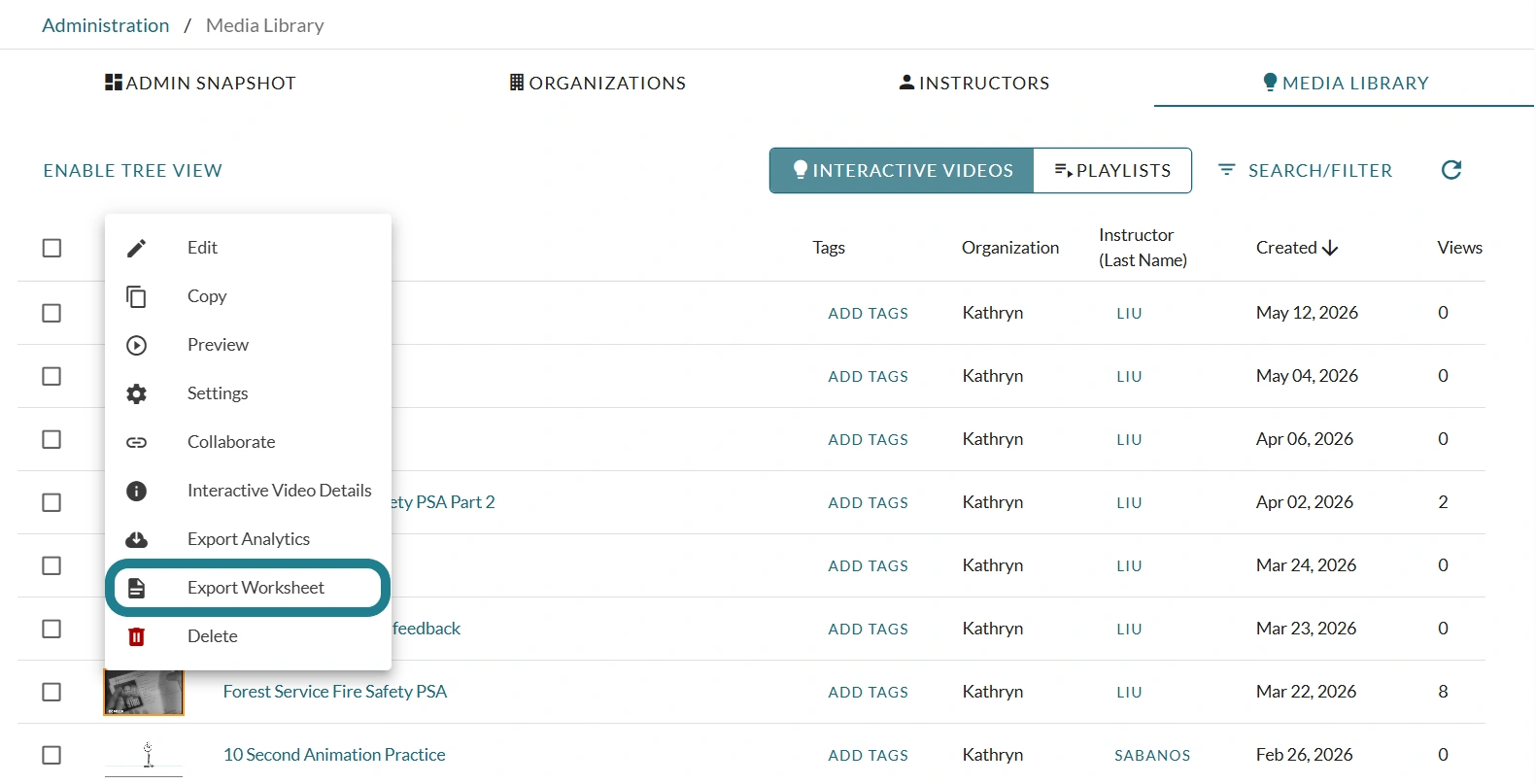Click the Interactive Video Details info icon

pos(137,491)
